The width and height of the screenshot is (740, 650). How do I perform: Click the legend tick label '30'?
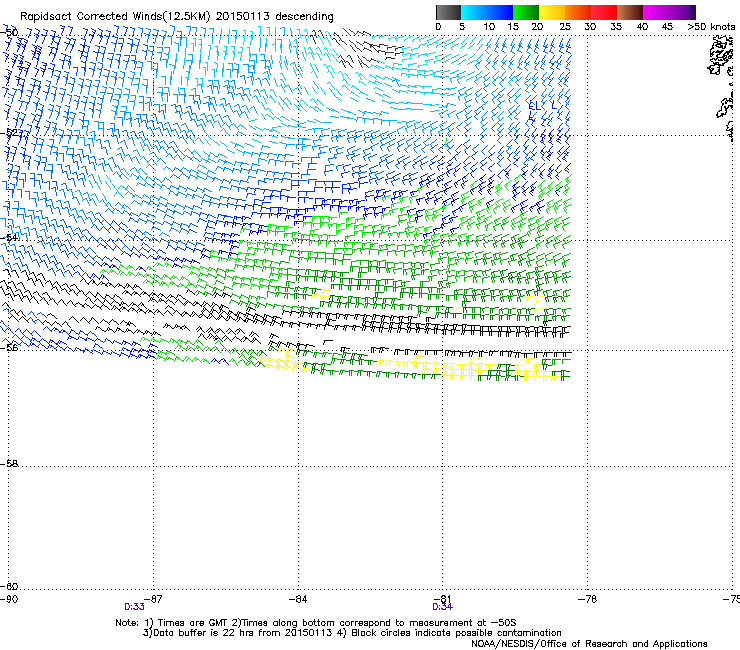590,27
